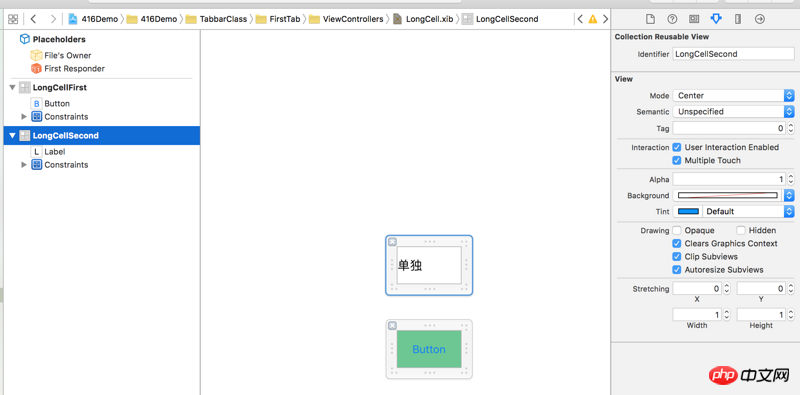This screenshot has width=800, height=395.
Task: Toggle the Multiple Touch checkbox
Action: 677,160
